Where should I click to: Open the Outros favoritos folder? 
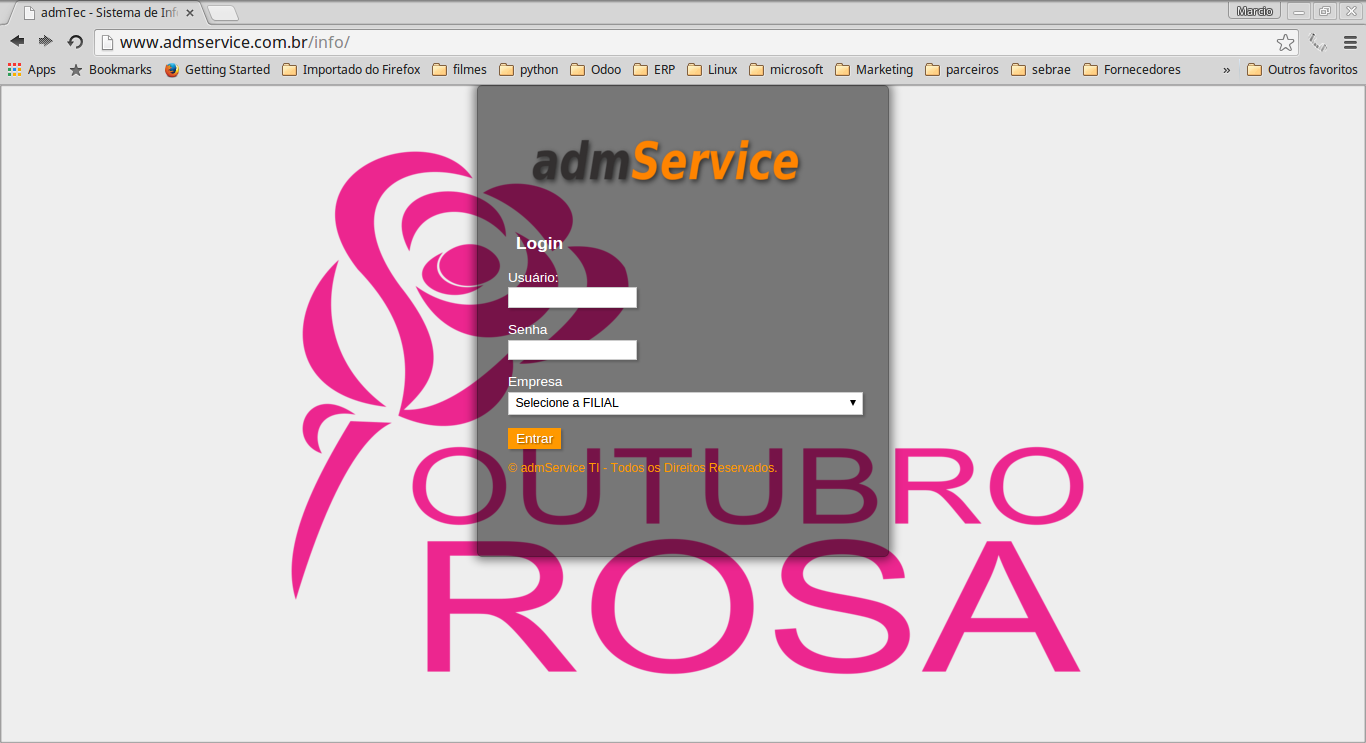1302,70
